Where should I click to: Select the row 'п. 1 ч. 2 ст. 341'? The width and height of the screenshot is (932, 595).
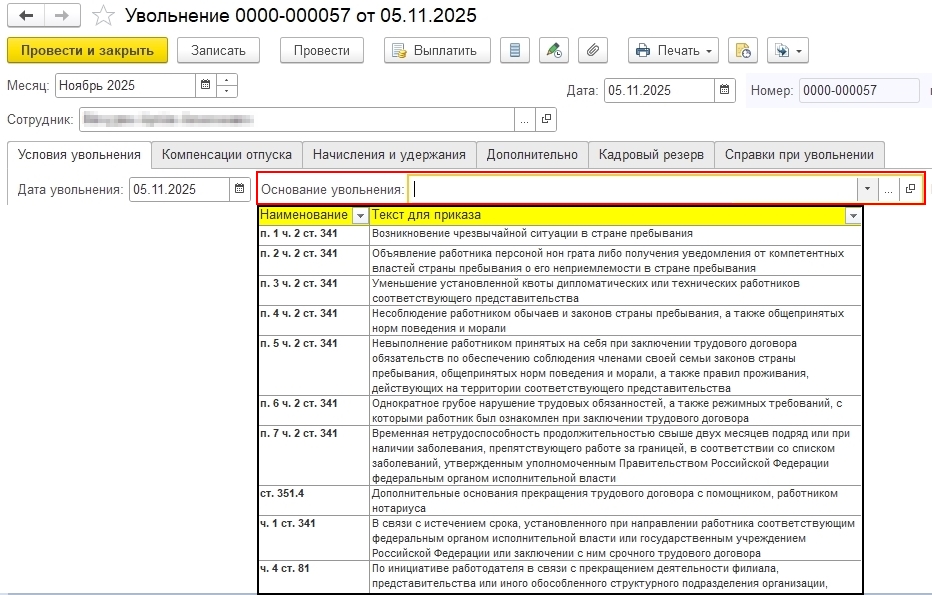tap(560, 234)
